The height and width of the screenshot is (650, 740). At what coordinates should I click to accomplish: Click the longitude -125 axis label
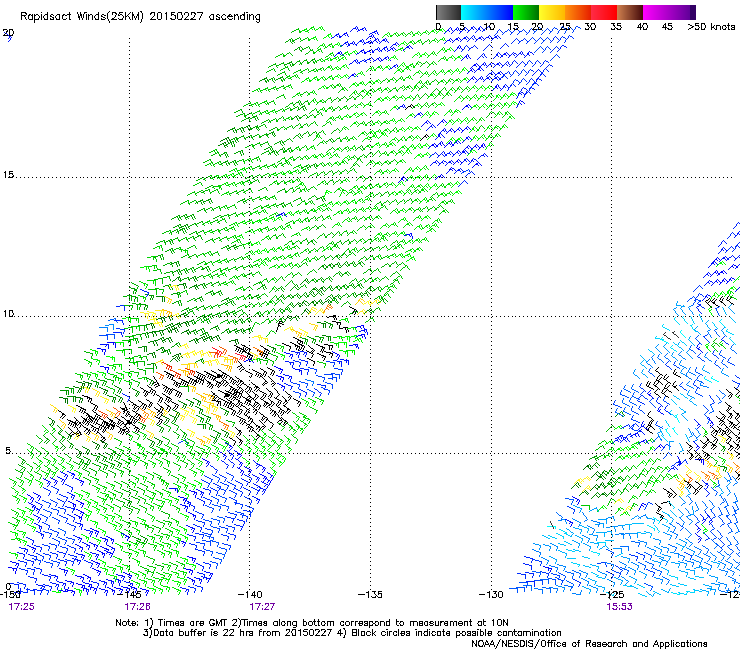(612, 594)
